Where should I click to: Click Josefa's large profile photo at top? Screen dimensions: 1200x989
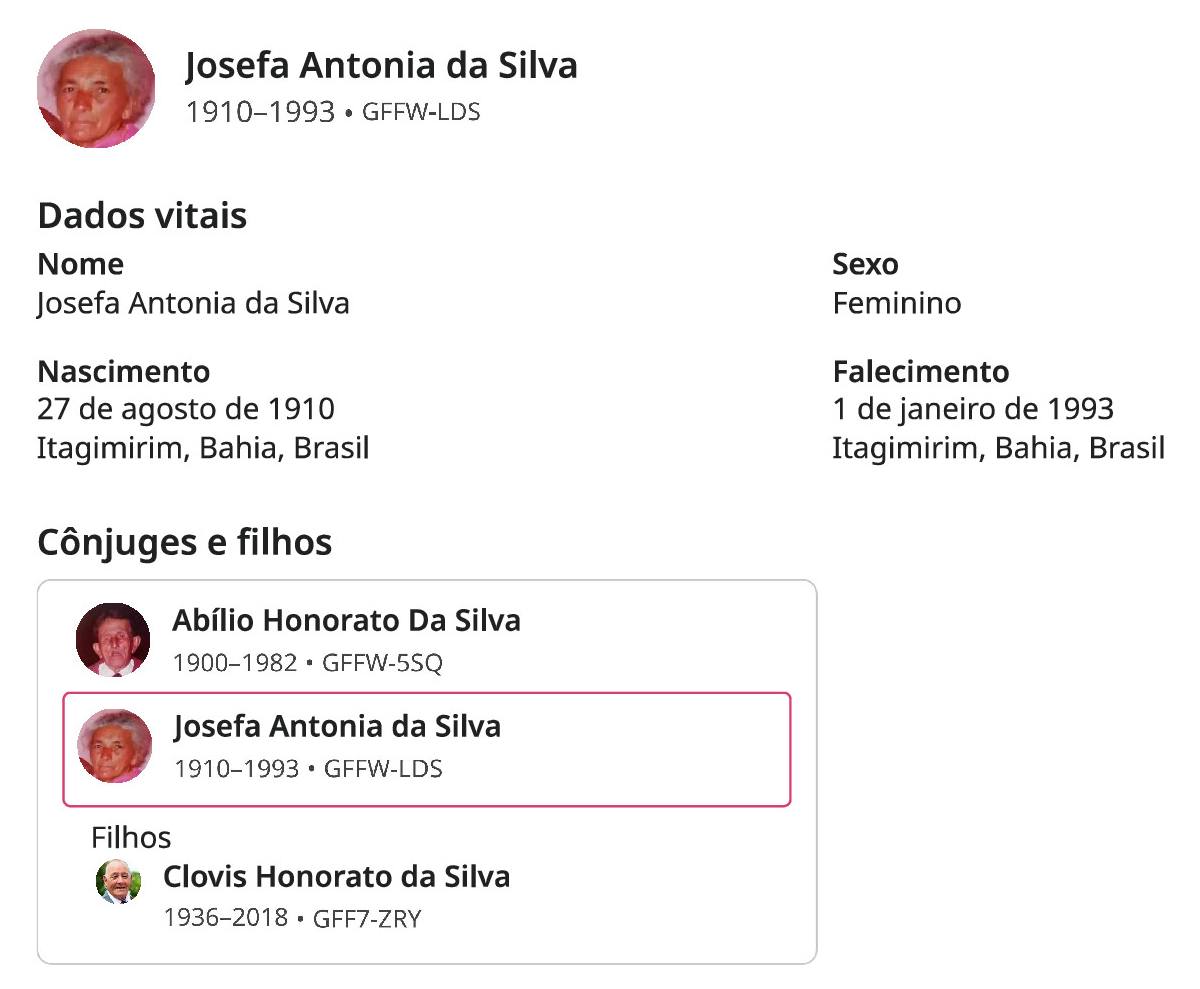tap(96, 88)
